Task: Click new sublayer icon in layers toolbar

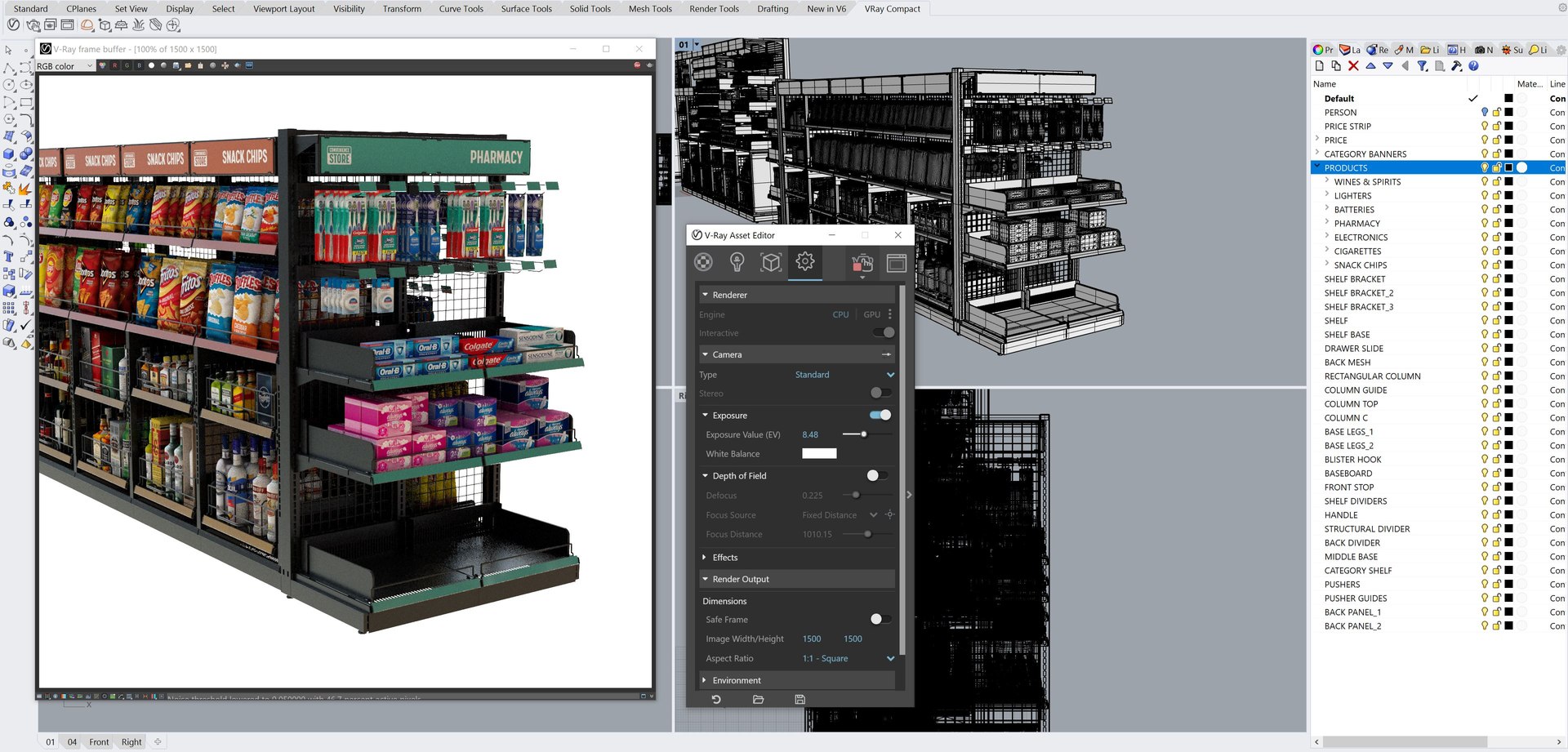Action: coord(1336,66)
